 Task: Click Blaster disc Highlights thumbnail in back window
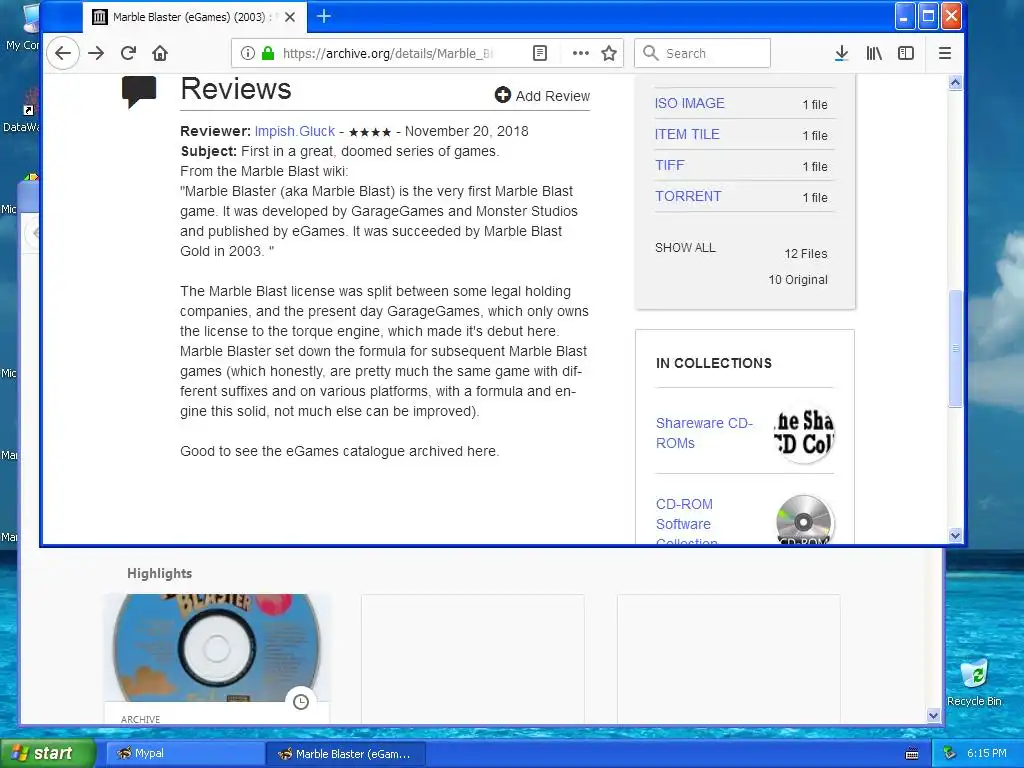(x=217, y=648)
